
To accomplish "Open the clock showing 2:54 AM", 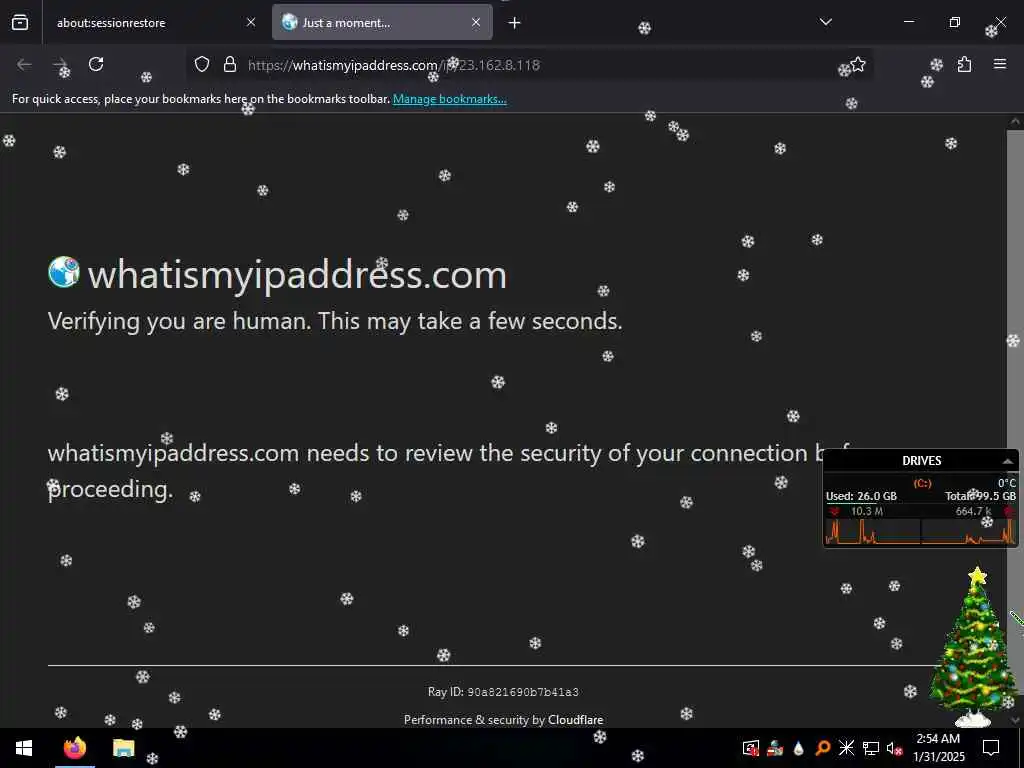I will coord(938,748).
